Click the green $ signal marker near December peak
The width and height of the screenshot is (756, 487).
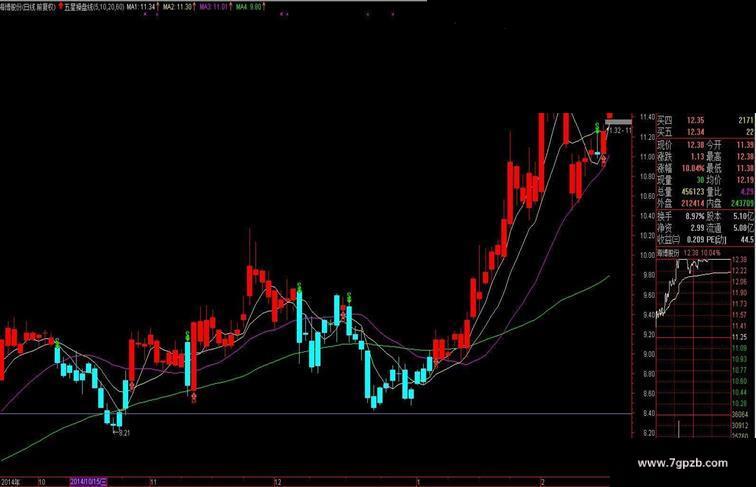coord(299,286)
